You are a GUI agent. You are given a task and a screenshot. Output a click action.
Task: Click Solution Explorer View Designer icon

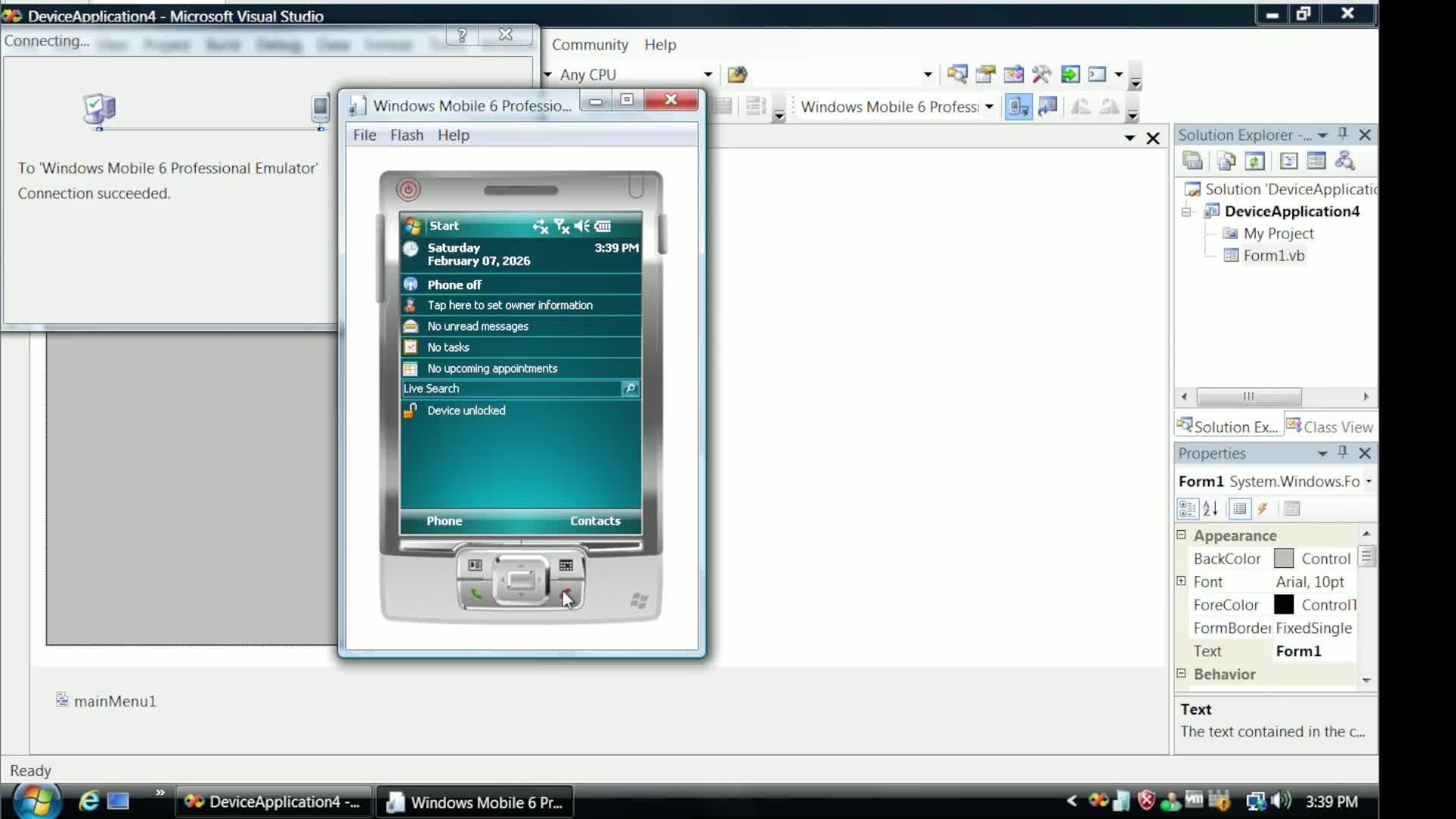tap(1316, 162)
